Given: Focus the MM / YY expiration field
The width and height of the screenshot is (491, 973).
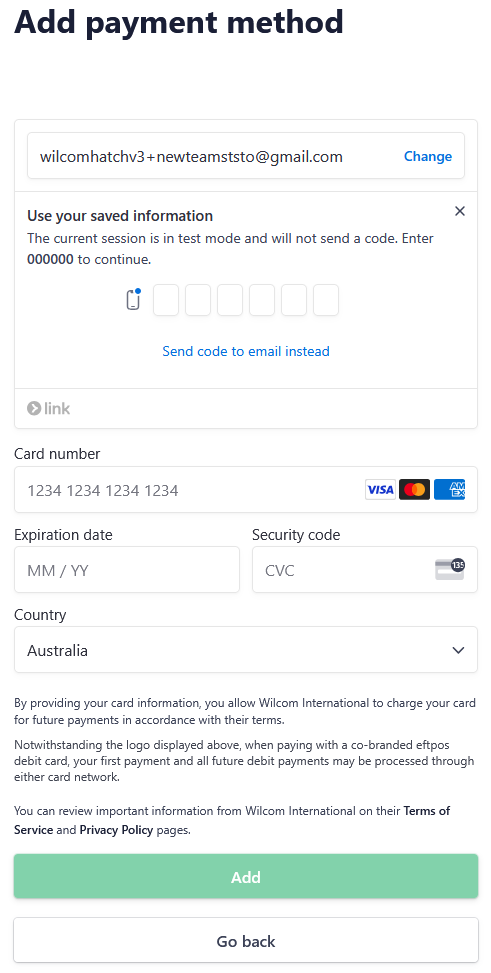Looking at the screenshot, I should 127,570.
